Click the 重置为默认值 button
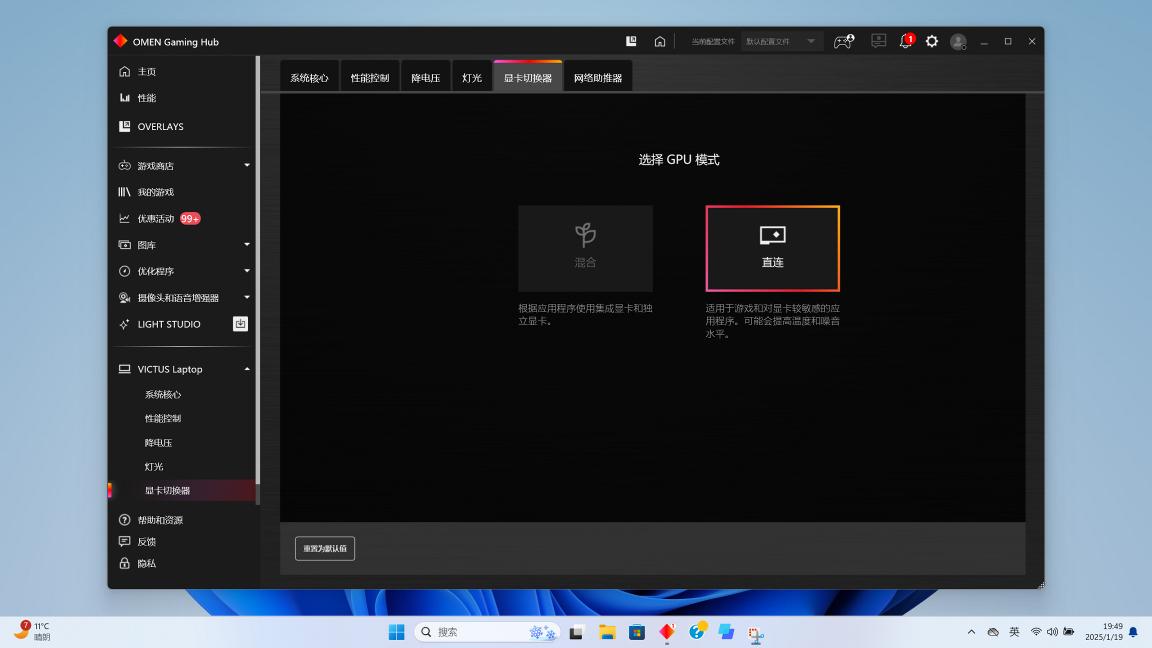 tap(325, 548)
